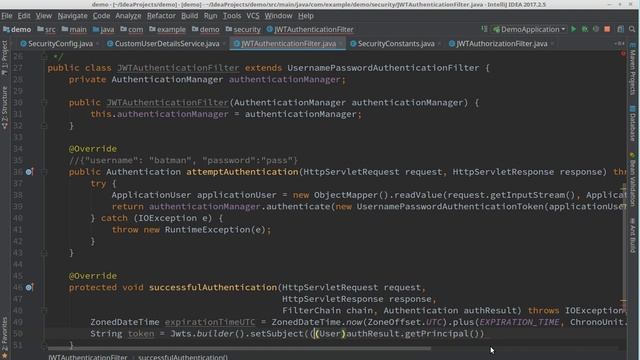Open Project Structure icon in toolbar
The width and height of the screenshot is (640, 360).
click(x=620, y=29)
